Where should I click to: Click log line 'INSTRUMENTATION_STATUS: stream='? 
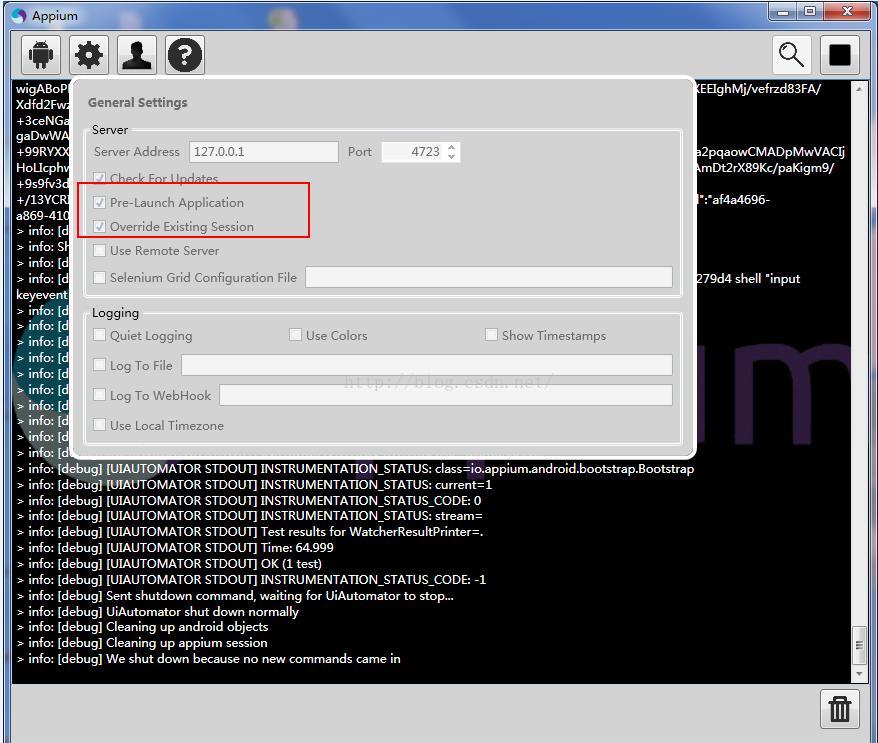(249, 516)
